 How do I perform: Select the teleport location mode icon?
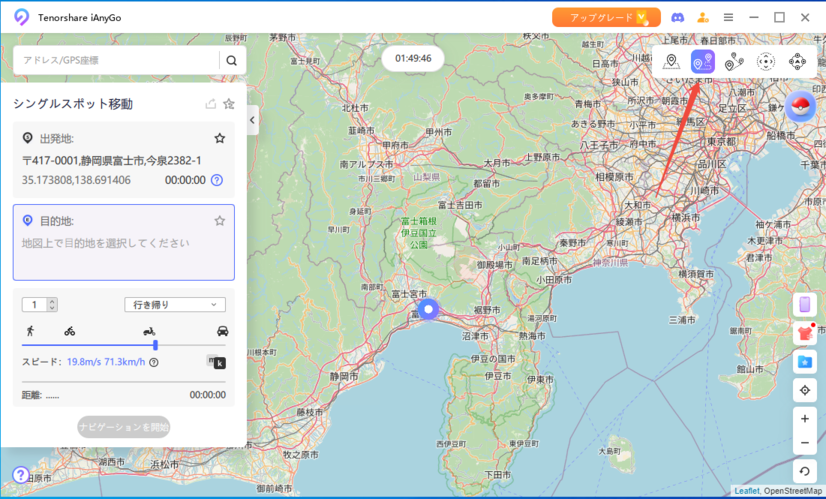672,61
